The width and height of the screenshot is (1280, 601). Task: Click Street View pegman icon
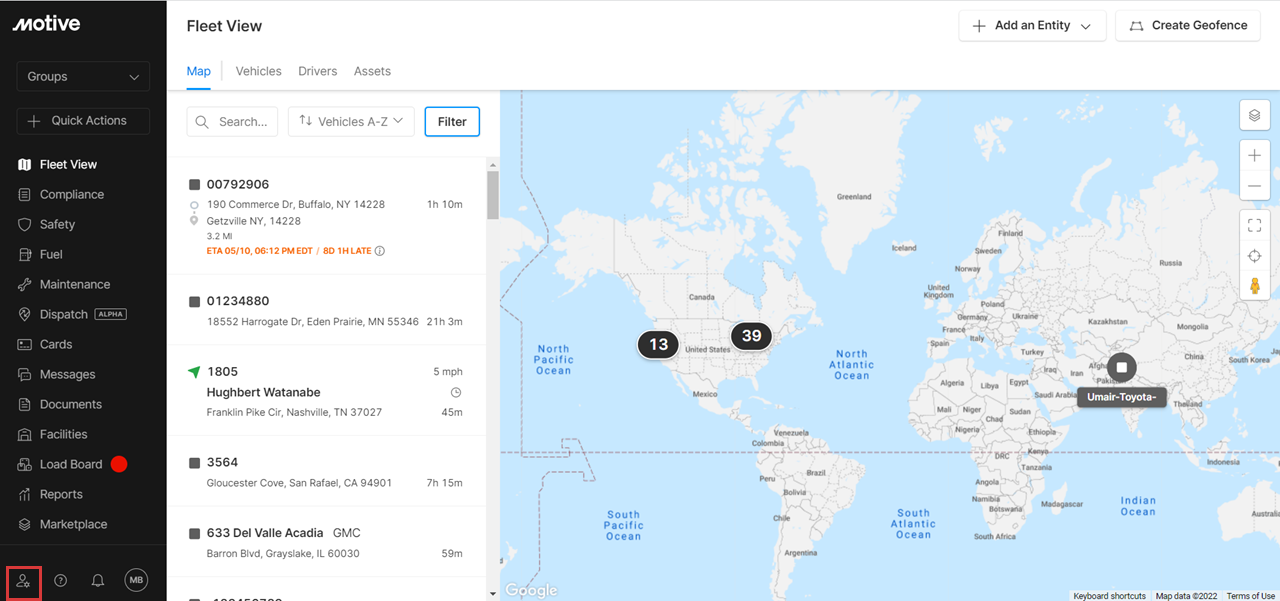point(1255,286)
